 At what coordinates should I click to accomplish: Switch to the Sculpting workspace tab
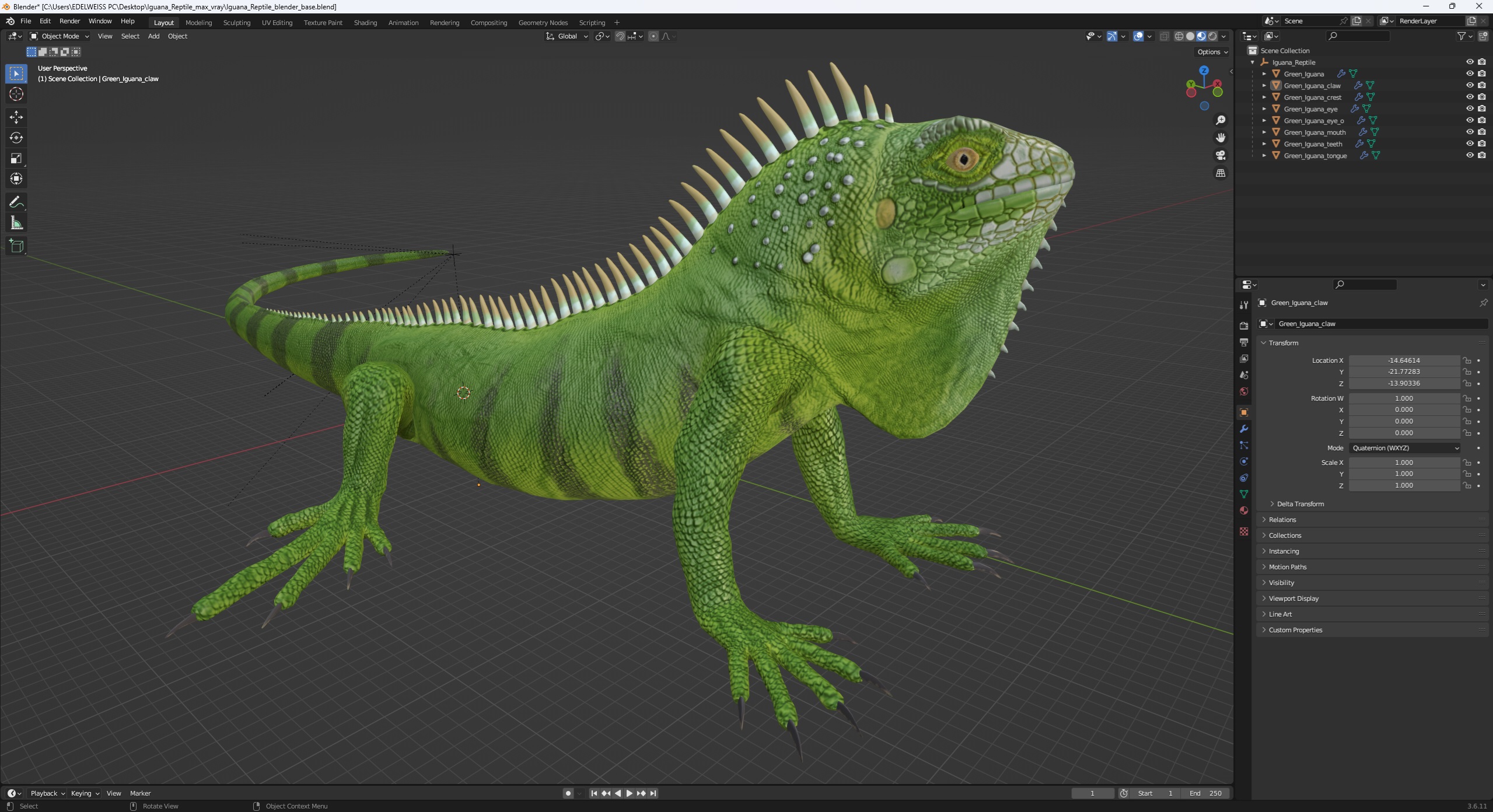236,23
